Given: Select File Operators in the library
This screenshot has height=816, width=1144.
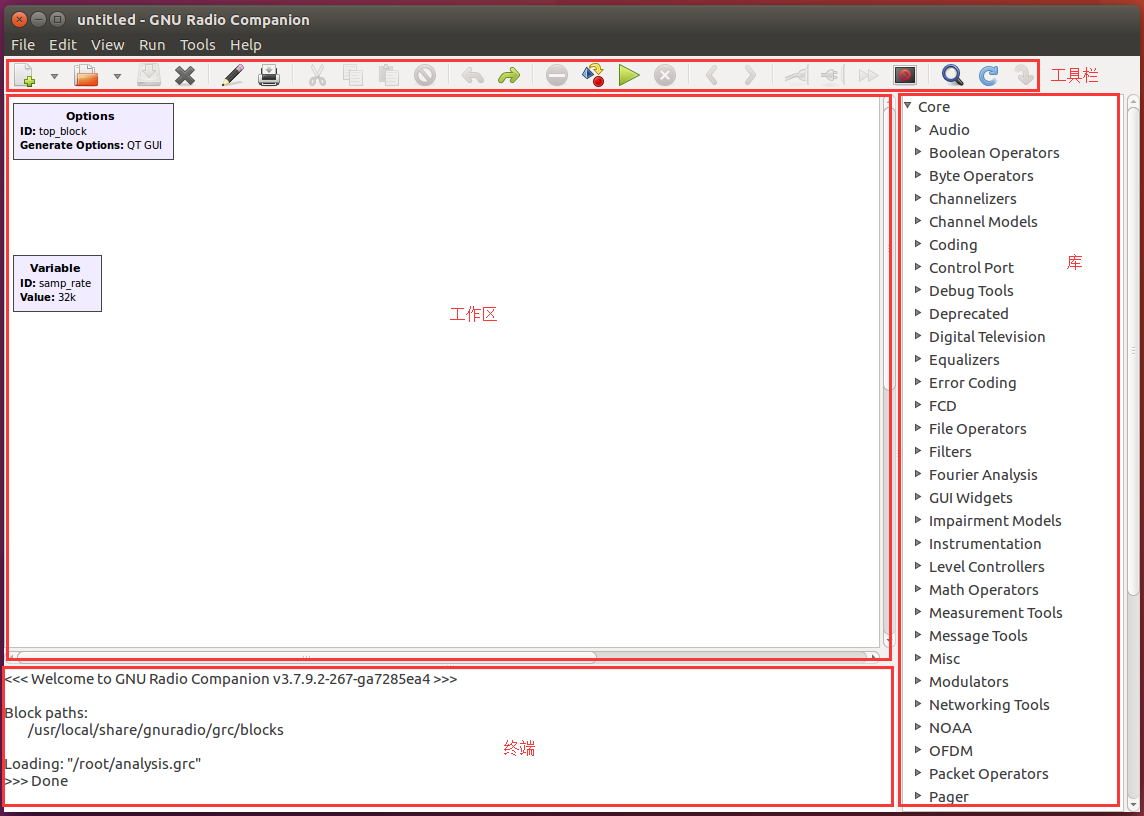Looking at the screenshot, I should (977, 428).
